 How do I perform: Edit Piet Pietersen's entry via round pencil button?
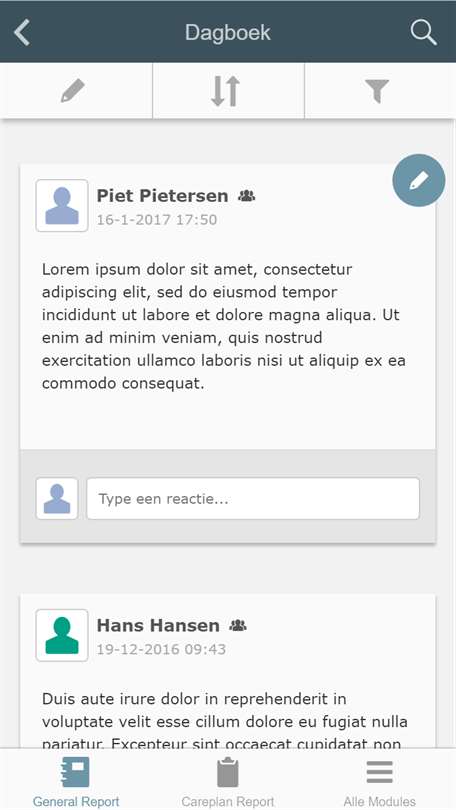point(419,180)
